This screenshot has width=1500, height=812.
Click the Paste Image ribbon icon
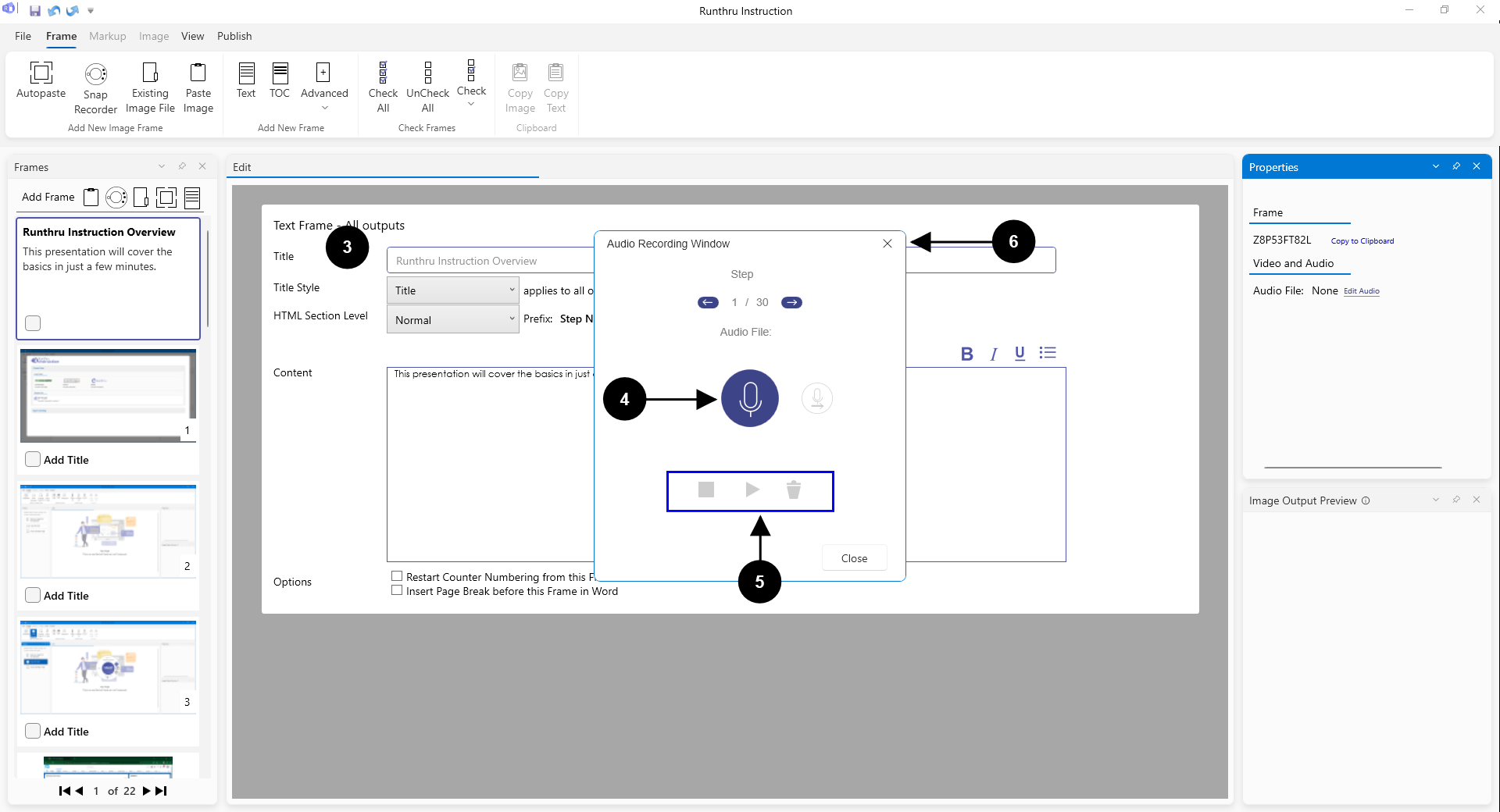pos(198,73)
